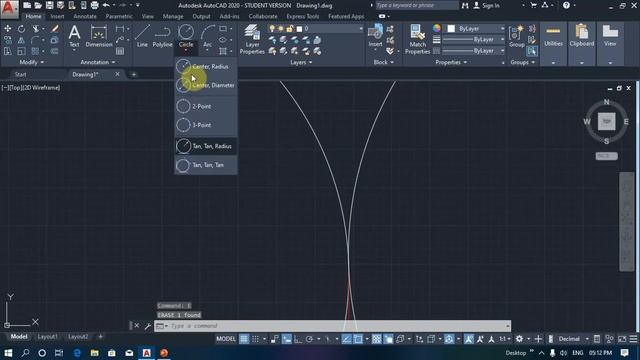Click Match Properties tool
The width and height of the screenshot is (640, 360).
(417, 39)
